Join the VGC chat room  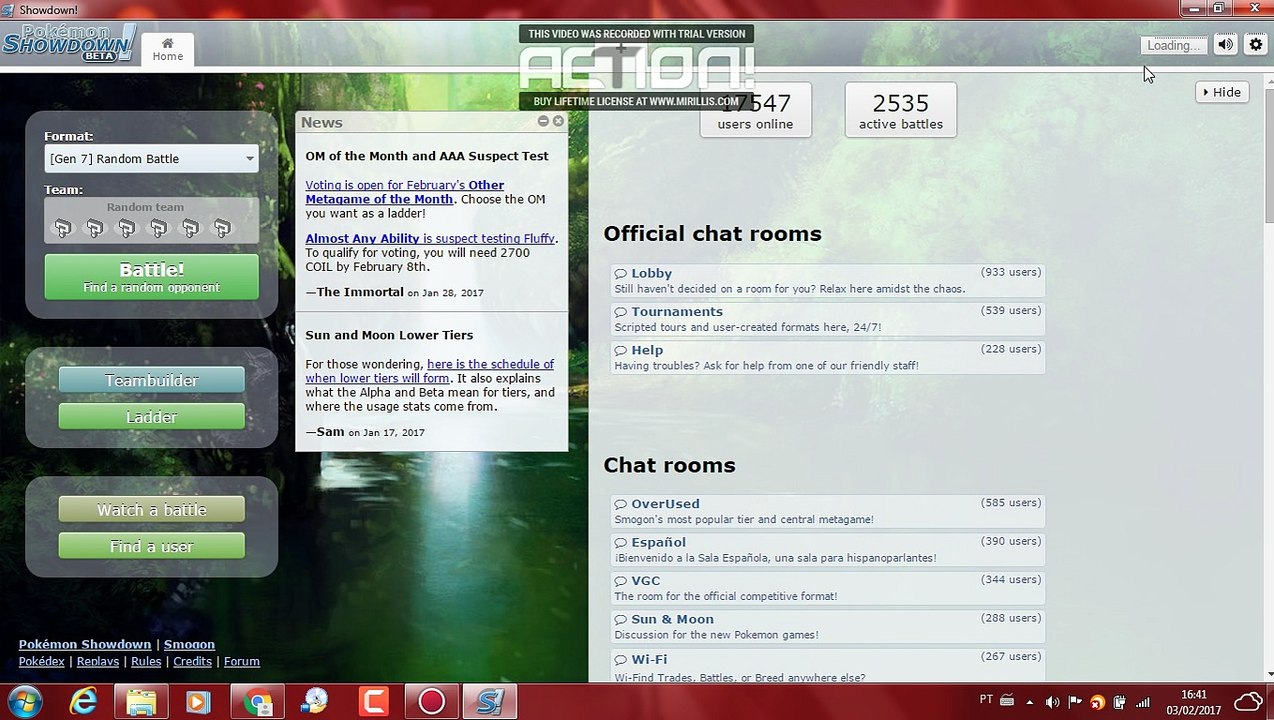[x=827, y=588]
